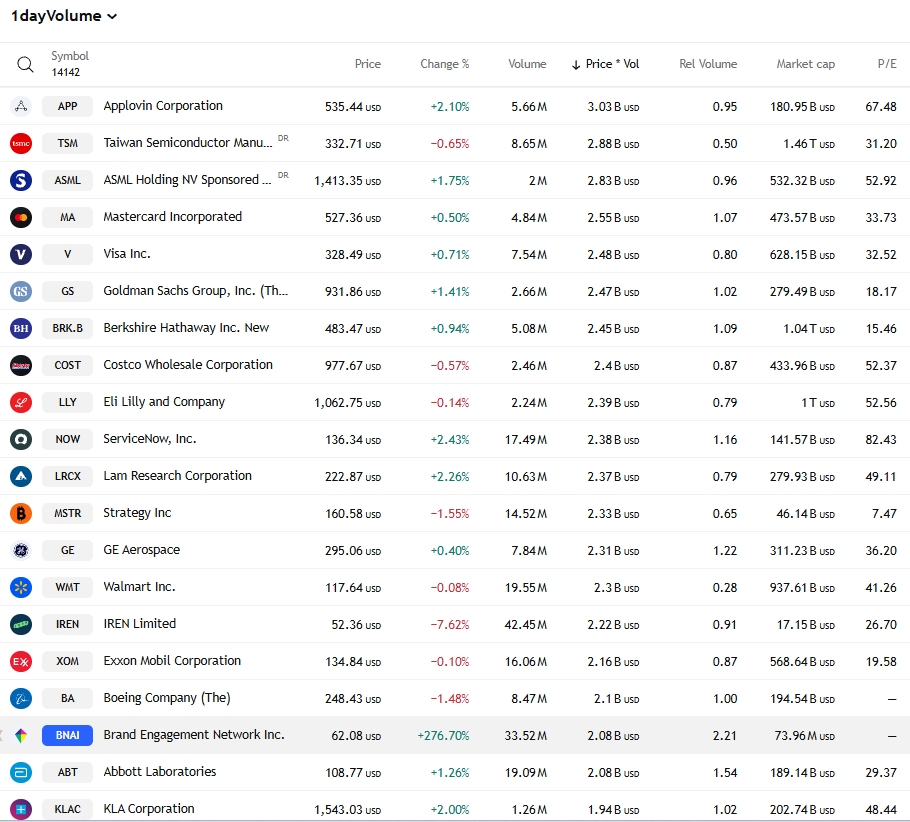Viewport: 910px width, 822px height.
Task: Sort by the Price column header
Action: (x=367, y=64)
